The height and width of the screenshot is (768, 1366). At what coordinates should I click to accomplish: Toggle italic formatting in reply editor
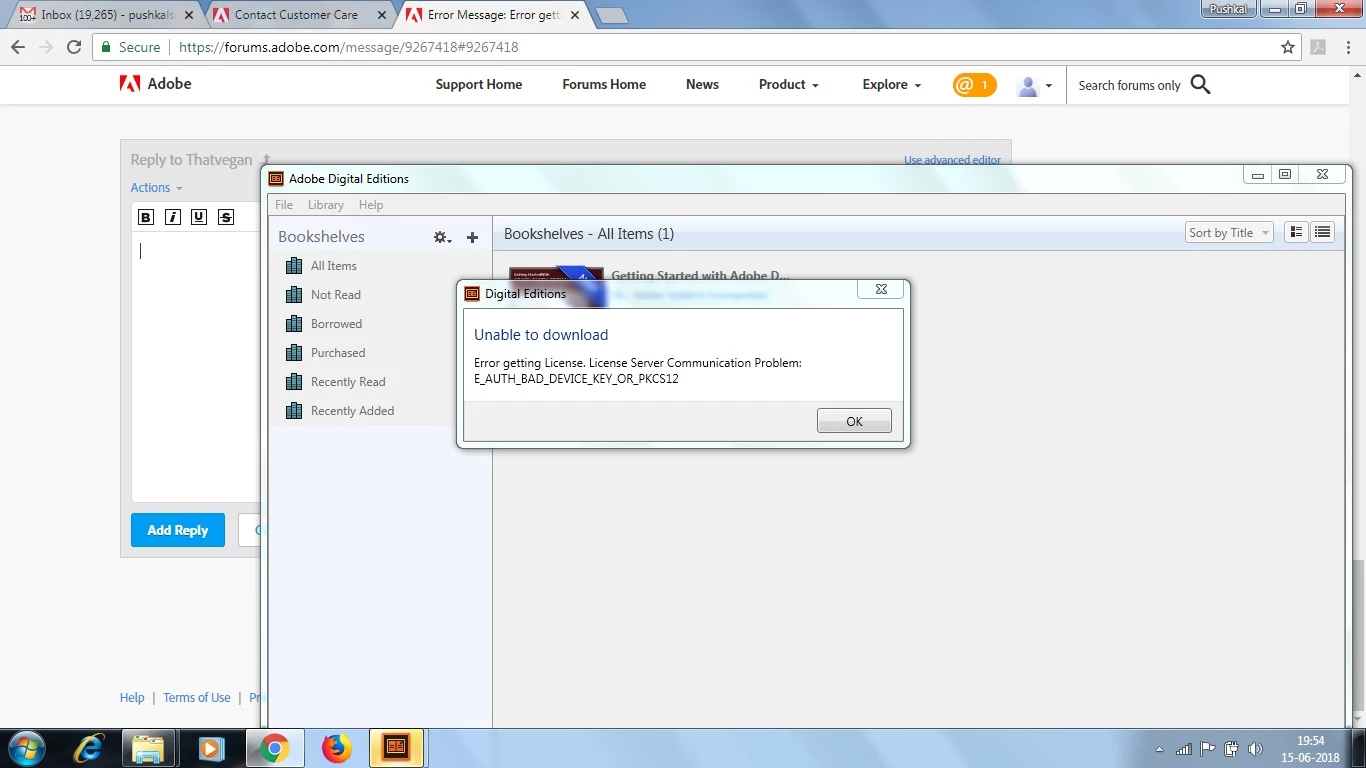pyautogui.click(x=173, y=217)
